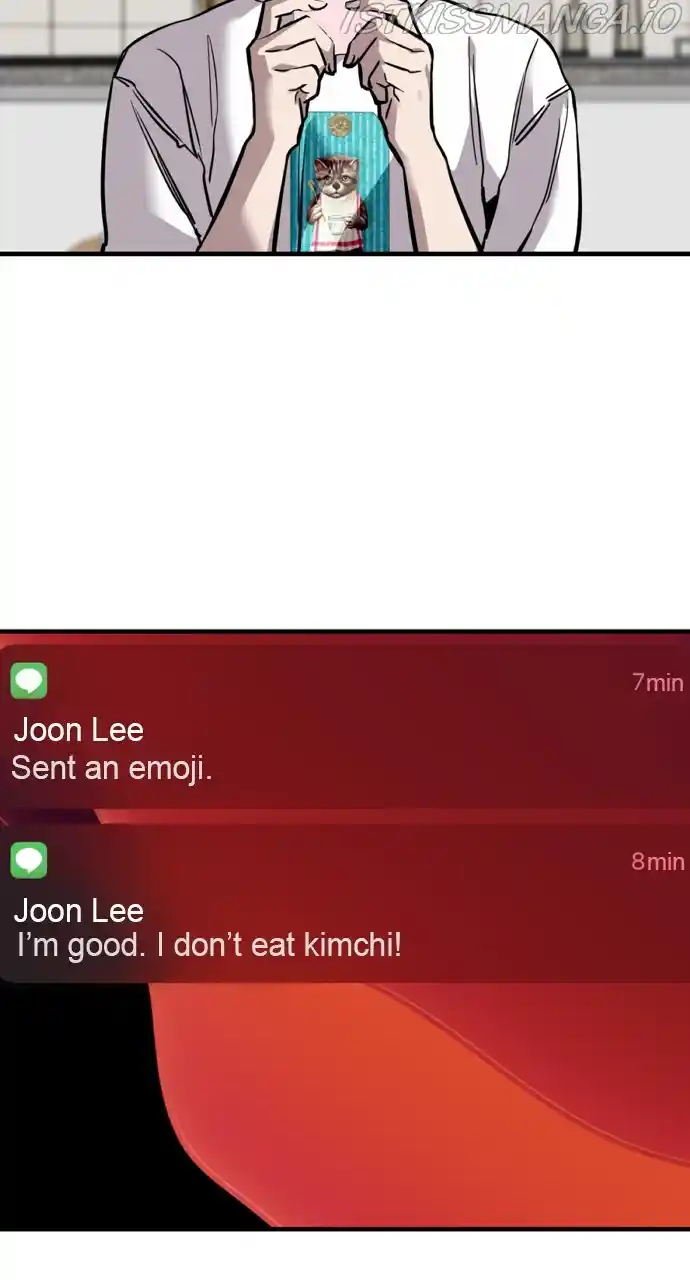The image size is (690, 1280).
Task: Click the 1STKISSMANGA.IO watermark
Action: pos(510,19)
